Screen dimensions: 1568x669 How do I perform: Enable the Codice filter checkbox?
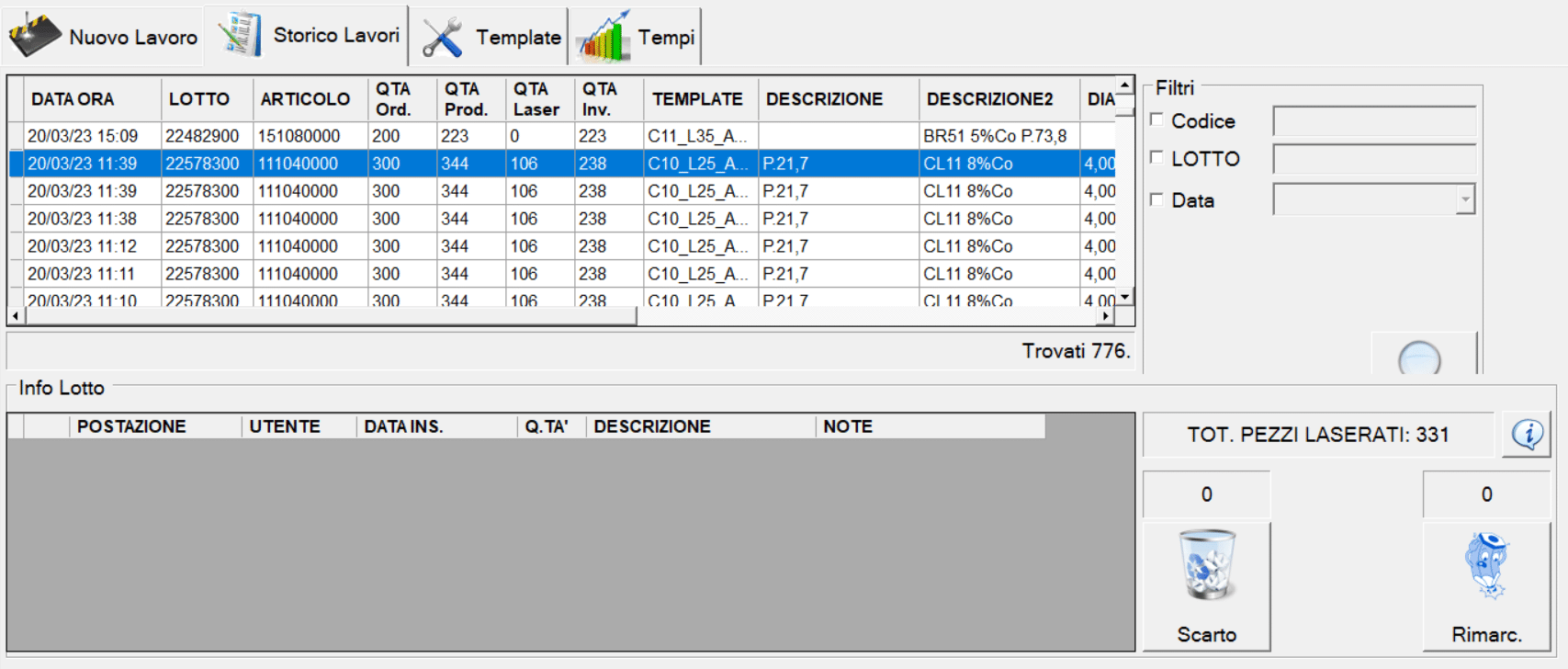point(1157,119)
